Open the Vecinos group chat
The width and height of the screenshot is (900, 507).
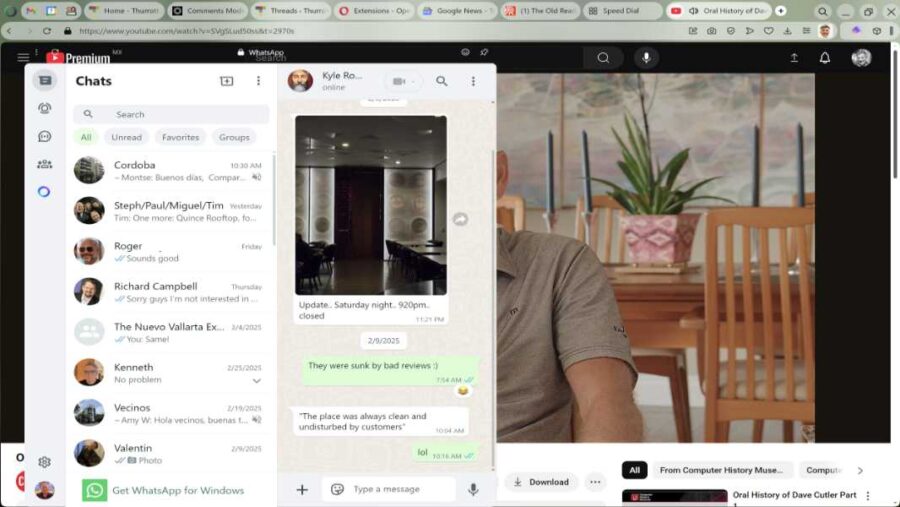click(x=170, y=413)
